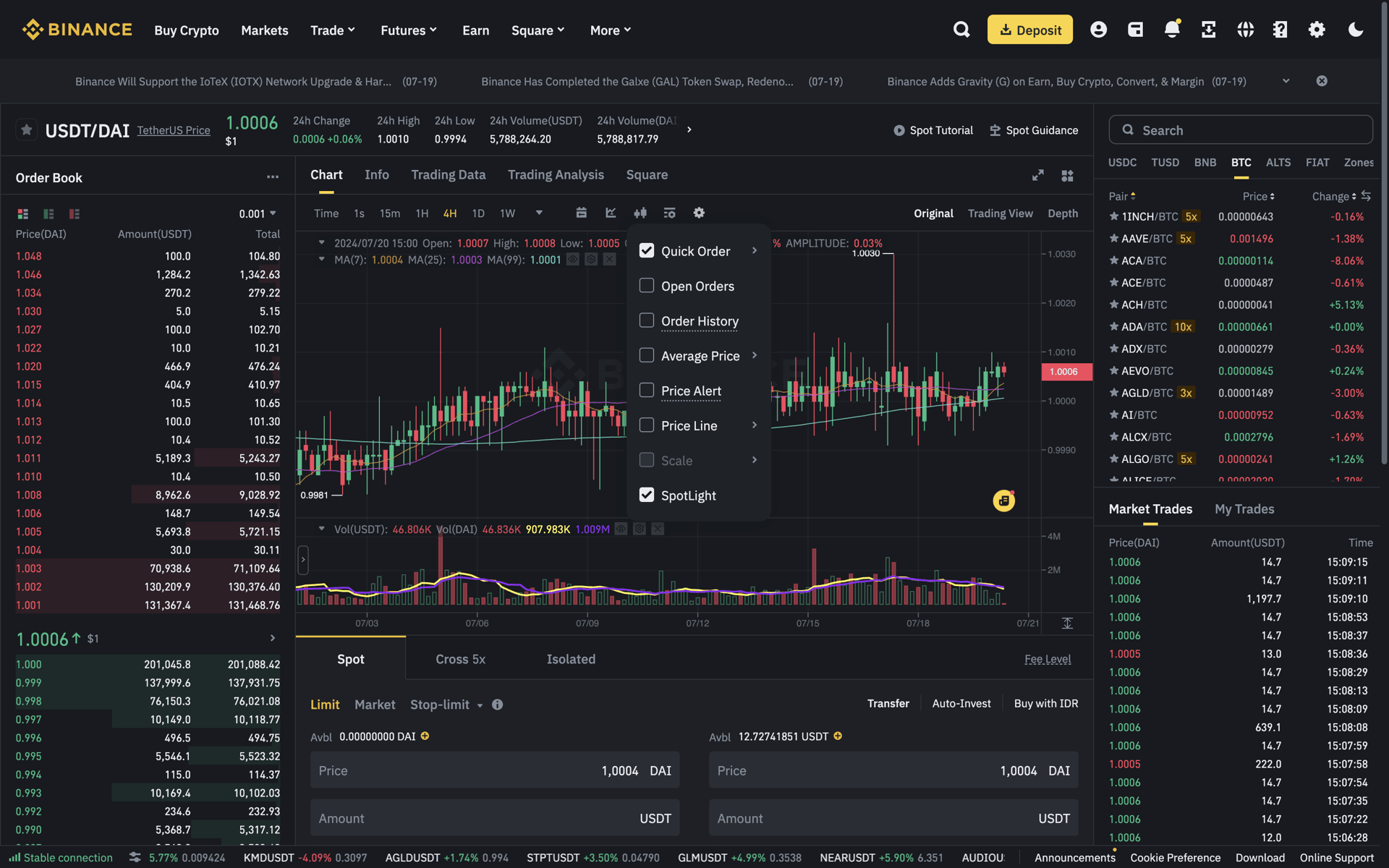
Task: Show sell orders only view
Action: [x=75, y=214]
